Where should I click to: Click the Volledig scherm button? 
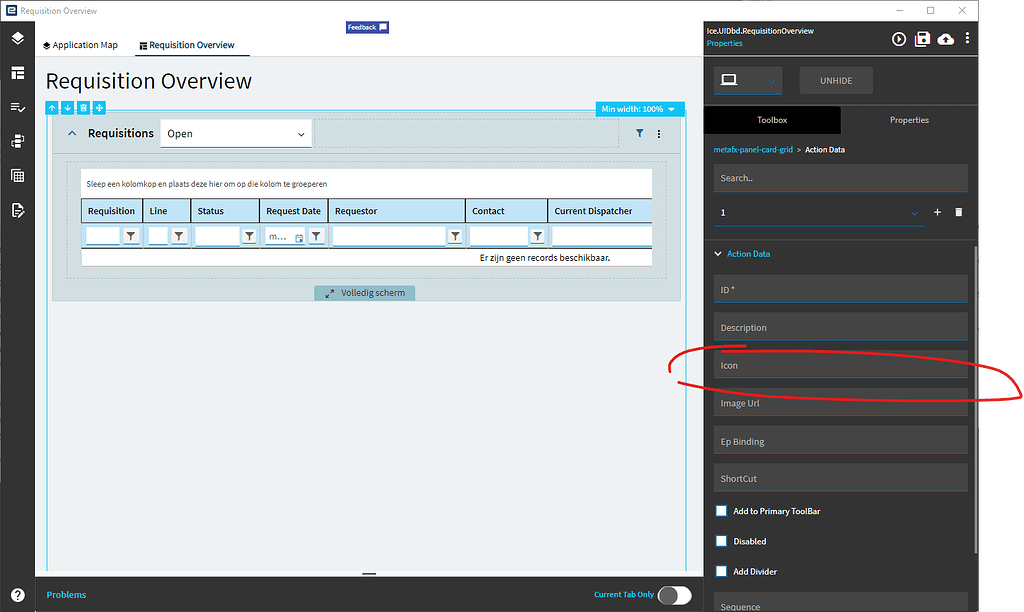pos(365,292)
